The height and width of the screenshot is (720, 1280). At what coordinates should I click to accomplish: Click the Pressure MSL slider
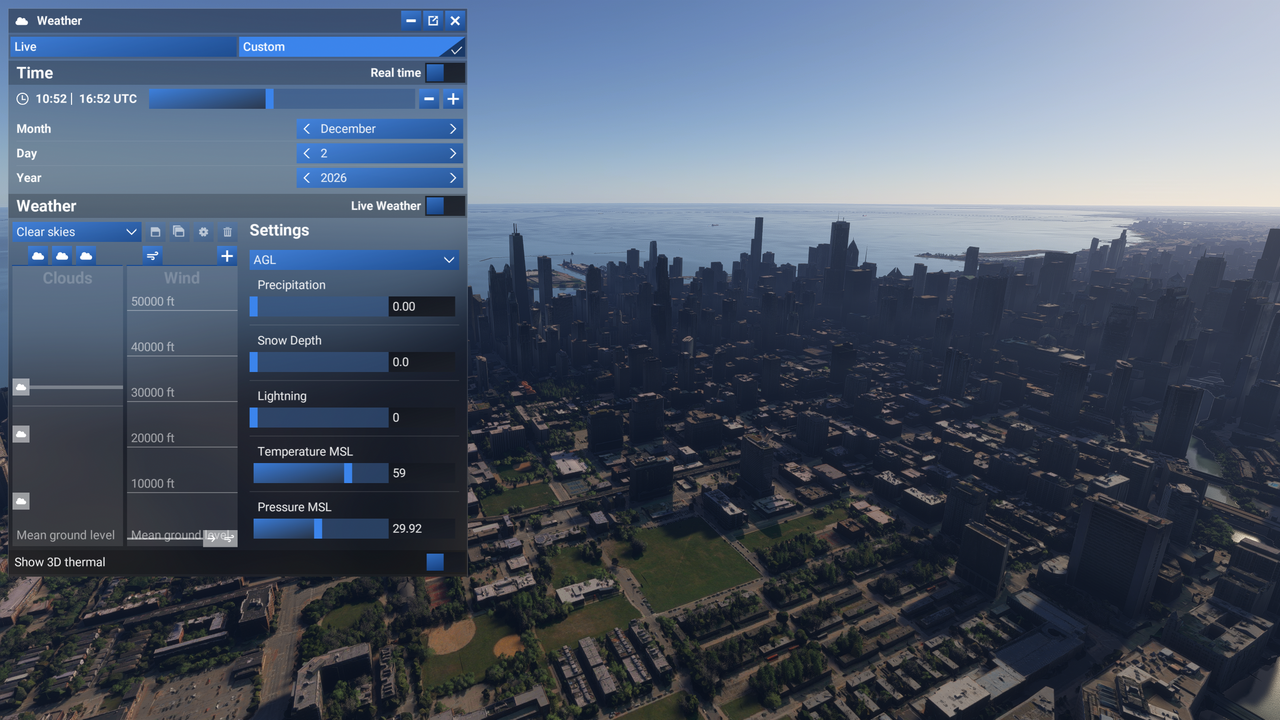tap(319, 529)
